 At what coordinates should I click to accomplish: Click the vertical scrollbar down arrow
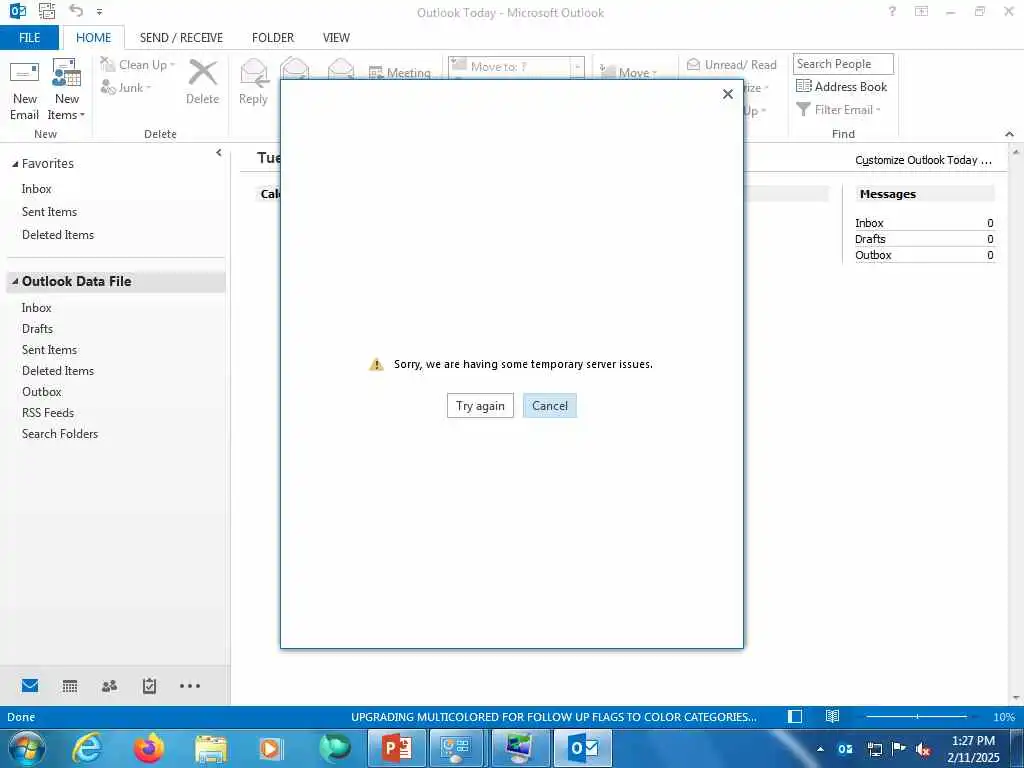pos(1016,699)
